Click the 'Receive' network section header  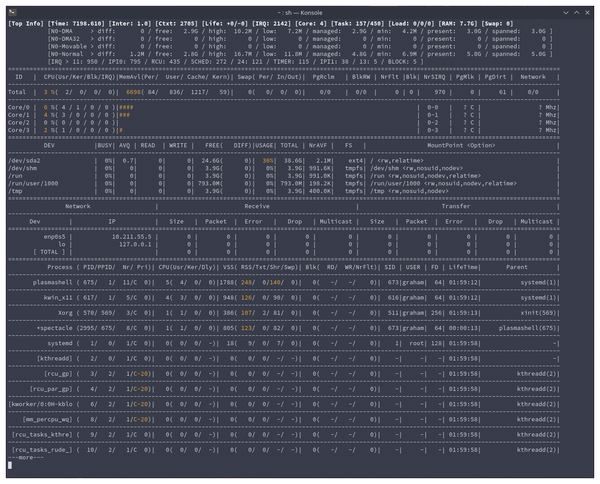[257, 206]
